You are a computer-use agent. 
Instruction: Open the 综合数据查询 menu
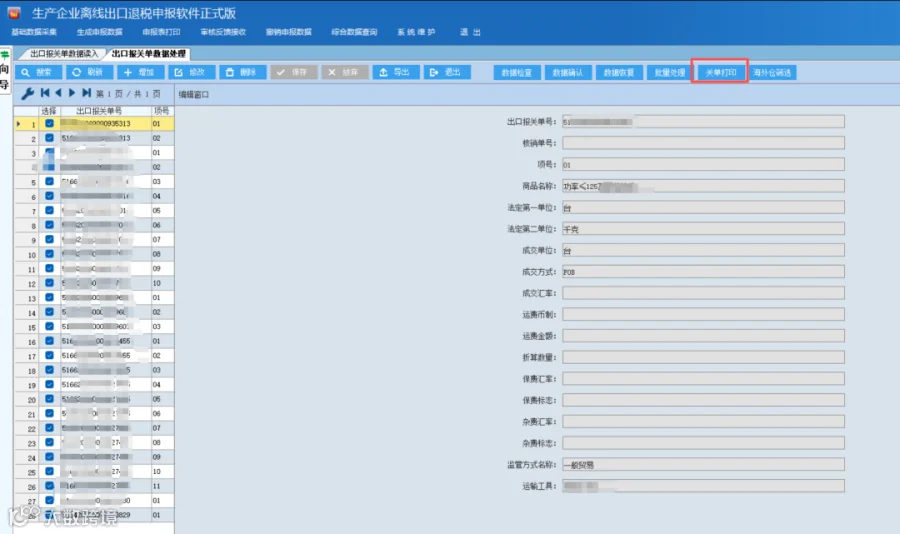coord(354,32)
